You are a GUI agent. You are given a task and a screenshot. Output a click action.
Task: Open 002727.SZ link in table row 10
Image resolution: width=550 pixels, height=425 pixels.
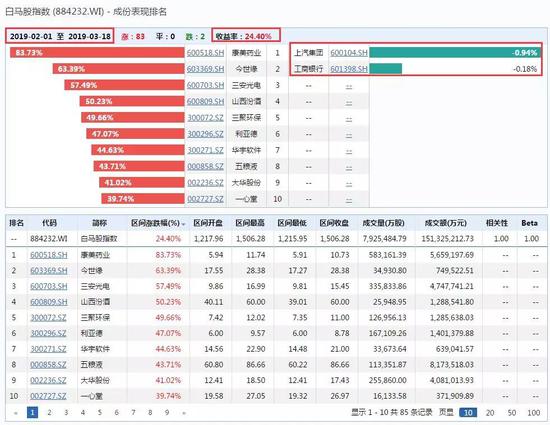coord(48,396)
